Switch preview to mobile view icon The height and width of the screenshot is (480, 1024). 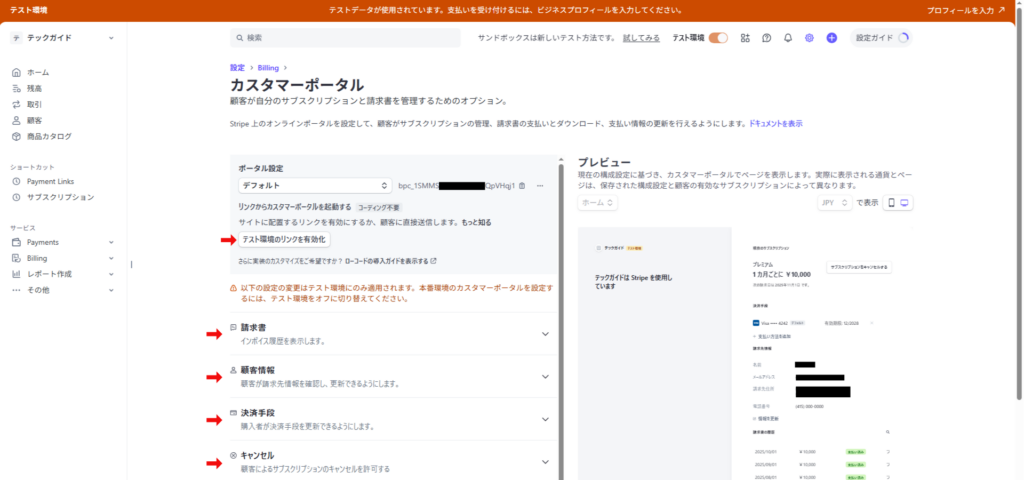(x=891, y=203)
